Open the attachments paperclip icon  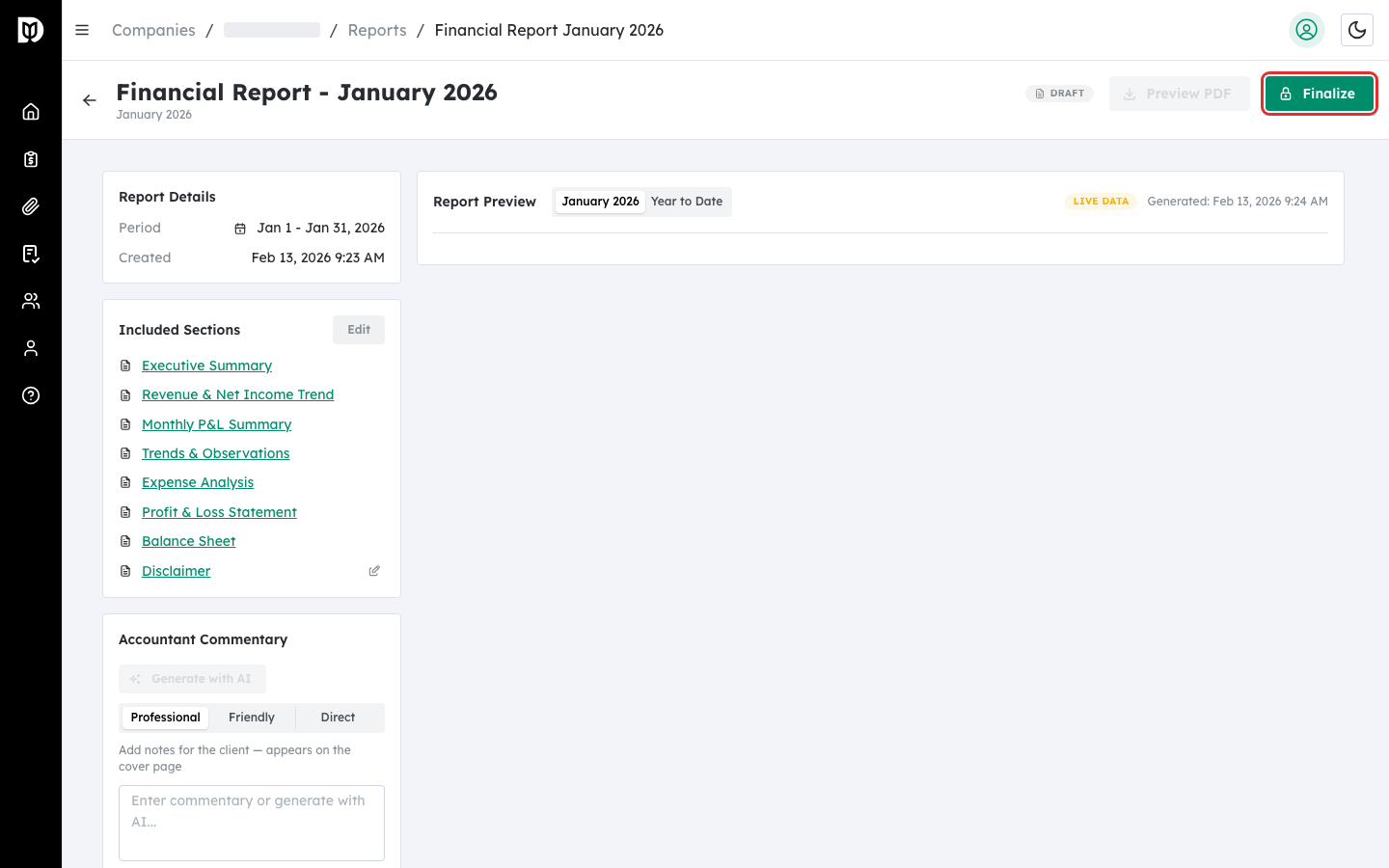tap(31, 205)
